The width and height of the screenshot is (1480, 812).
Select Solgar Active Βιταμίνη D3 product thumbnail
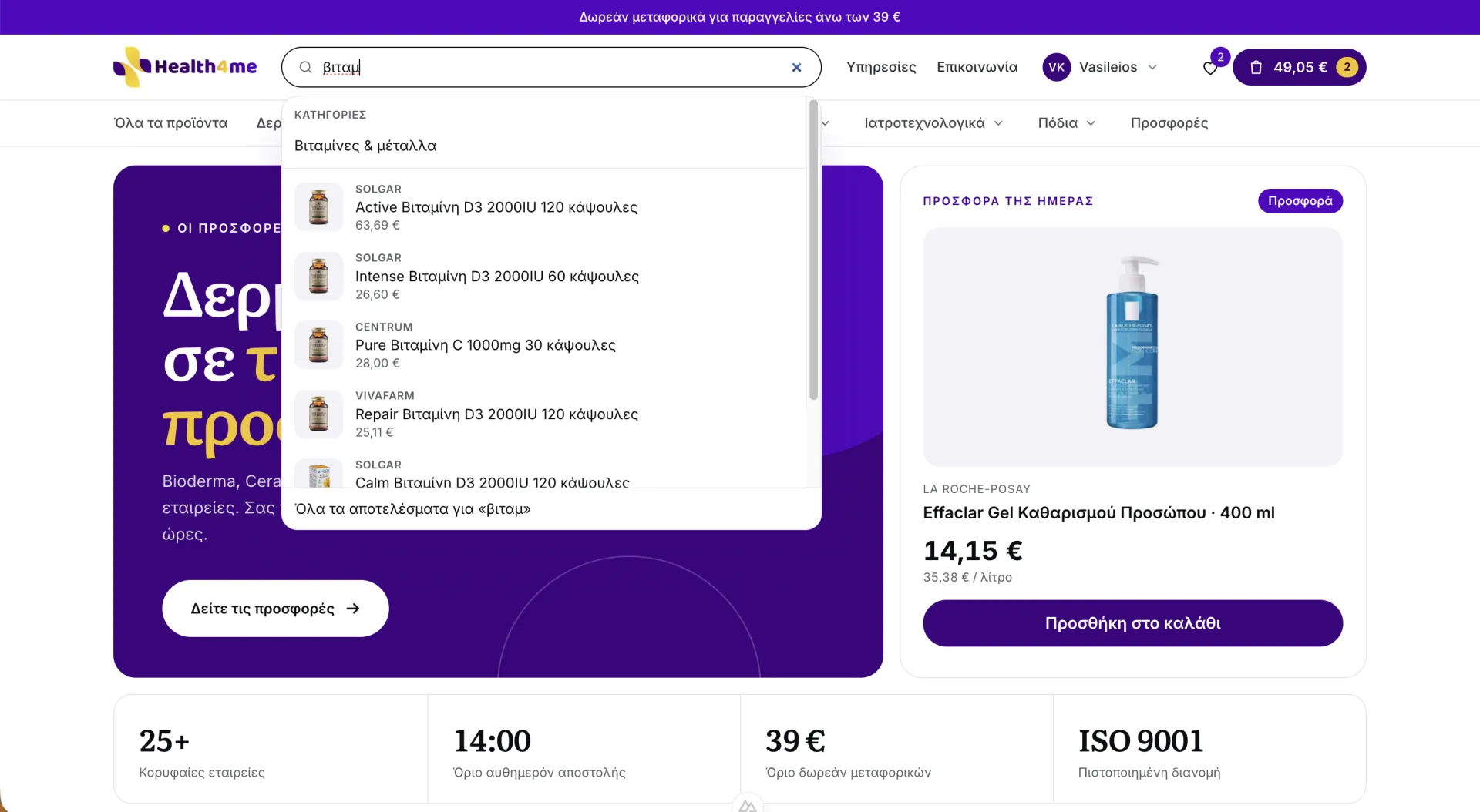coord(318,207)
